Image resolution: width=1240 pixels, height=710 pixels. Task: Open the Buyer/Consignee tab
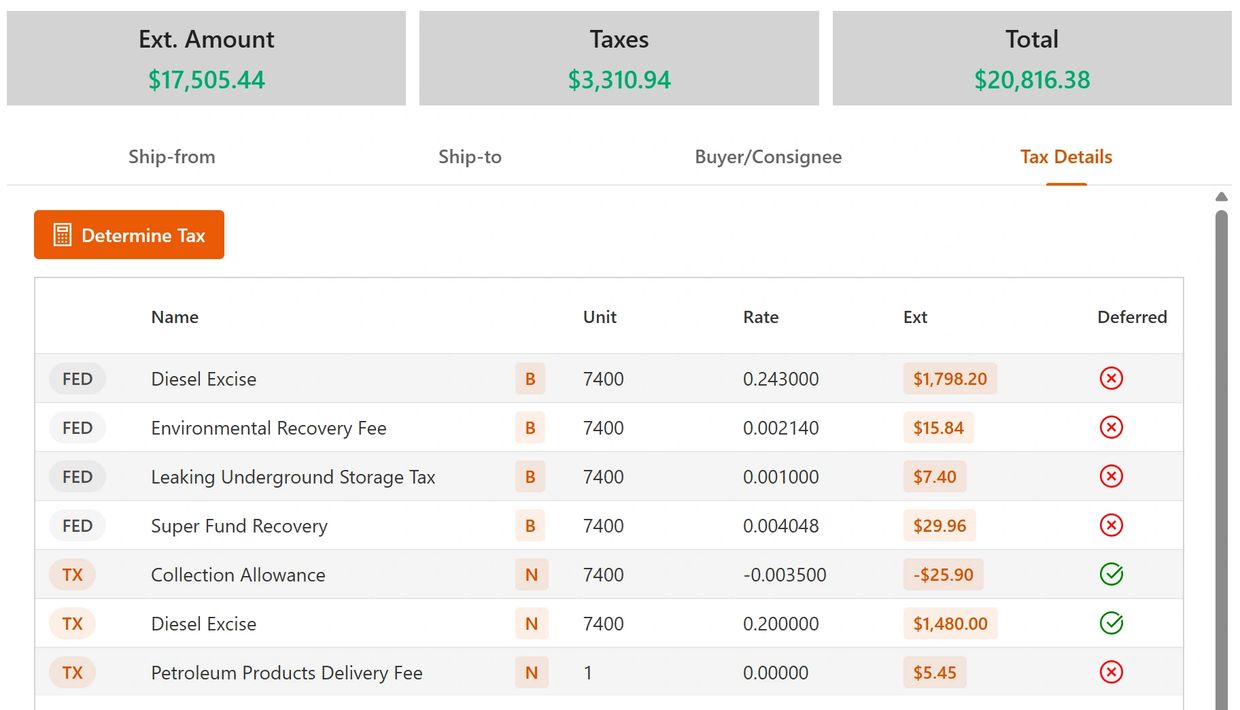(768, 157)
